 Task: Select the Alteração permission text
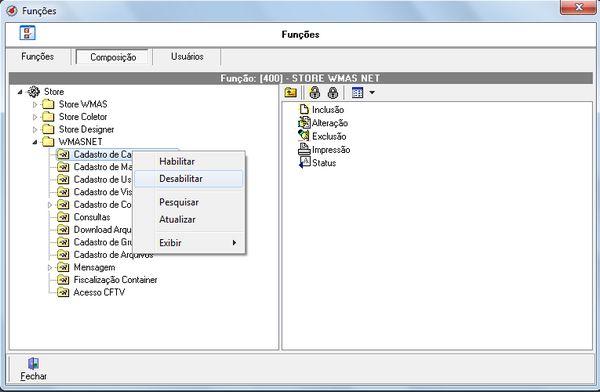coord(330,123)
